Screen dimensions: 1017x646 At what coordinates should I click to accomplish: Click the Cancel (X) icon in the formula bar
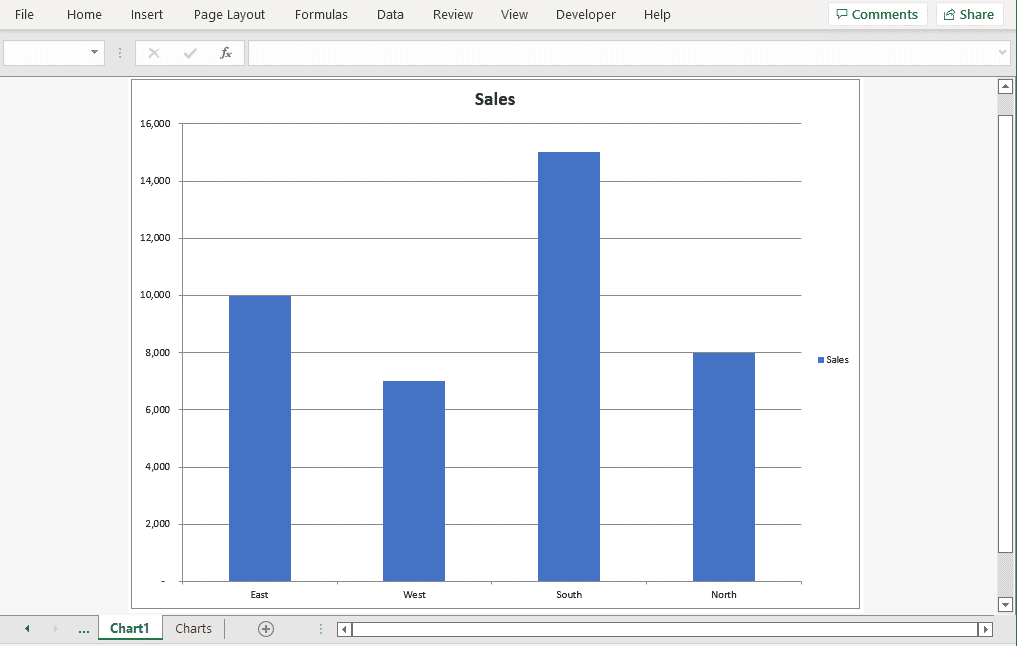click(152, 52)
